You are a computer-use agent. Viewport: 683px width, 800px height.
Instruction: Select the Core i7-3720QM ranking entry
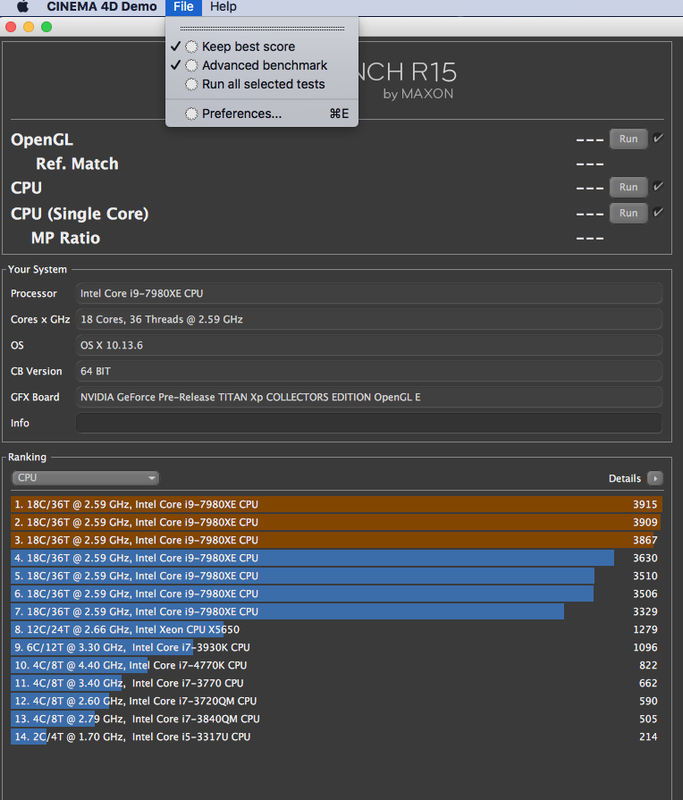coord(336,701)
